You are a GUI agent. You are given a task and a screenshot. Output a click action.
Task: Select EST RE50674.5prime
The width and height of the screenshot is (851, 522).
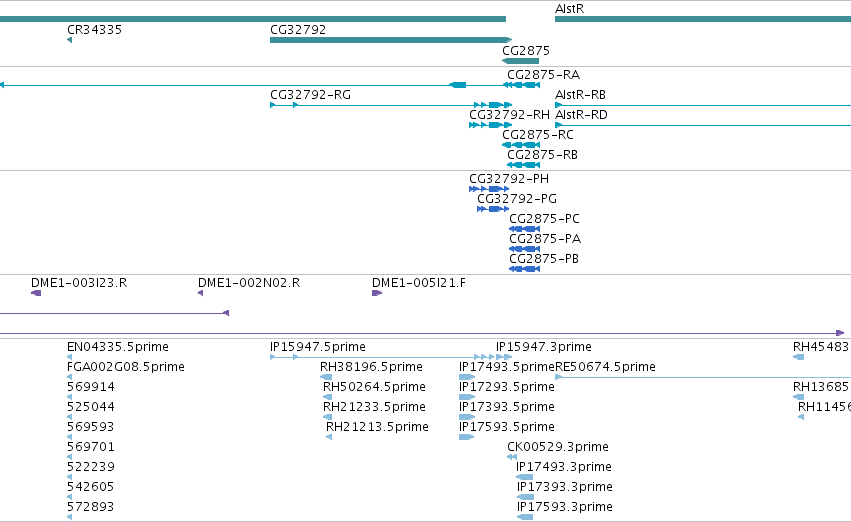coord(703,377)
